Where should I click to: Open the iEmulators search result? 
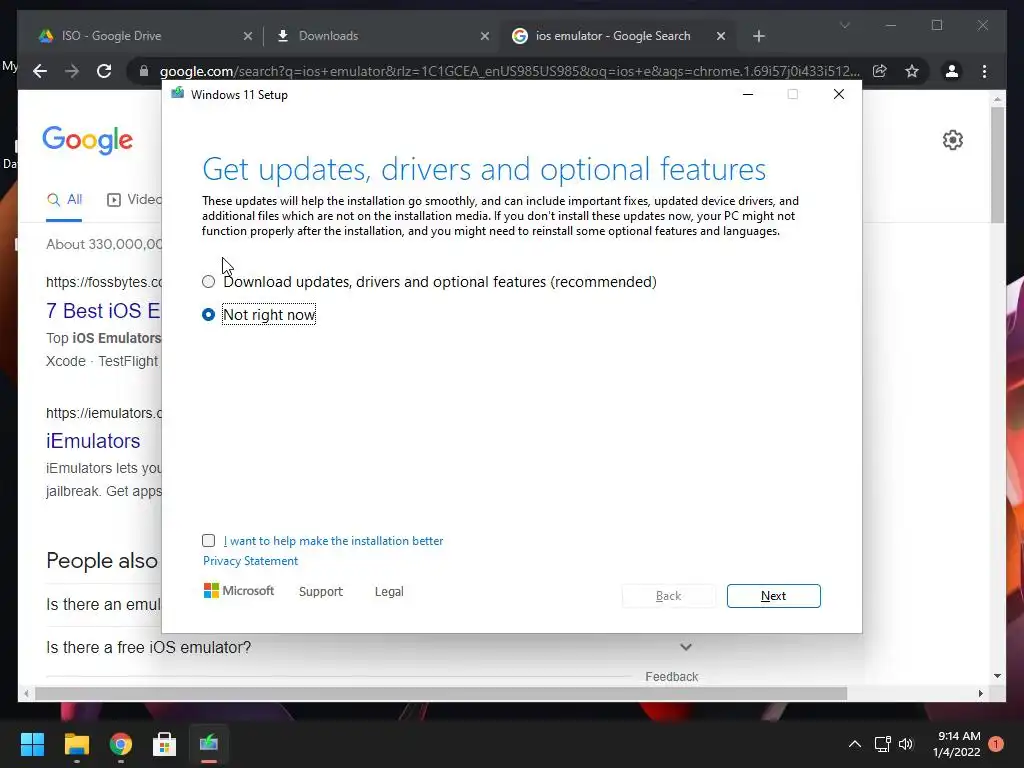(93, 441)
